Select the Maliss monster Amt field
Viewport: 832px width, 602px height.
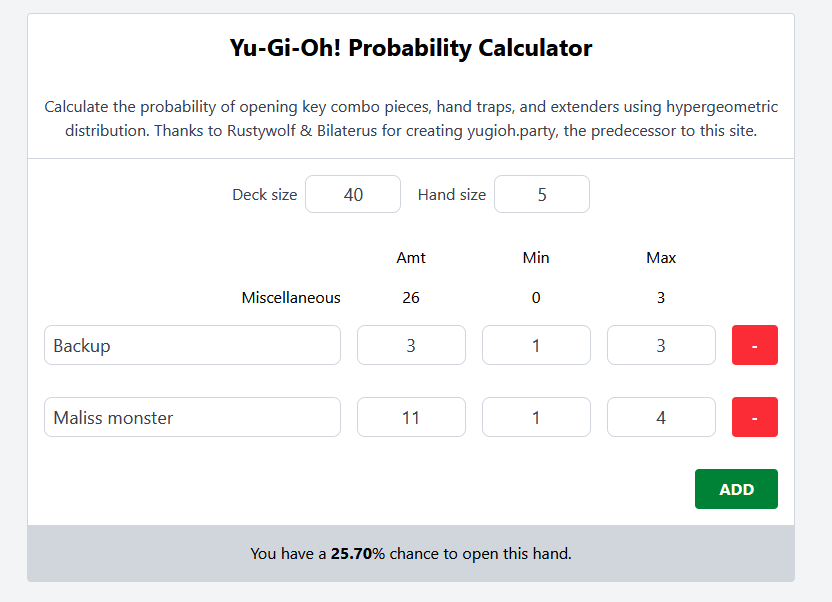click(411, 417)
